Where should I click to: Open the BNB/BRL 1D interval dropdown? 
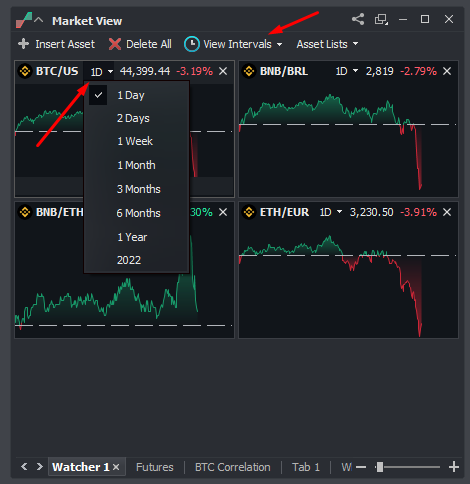coord(347,71)
